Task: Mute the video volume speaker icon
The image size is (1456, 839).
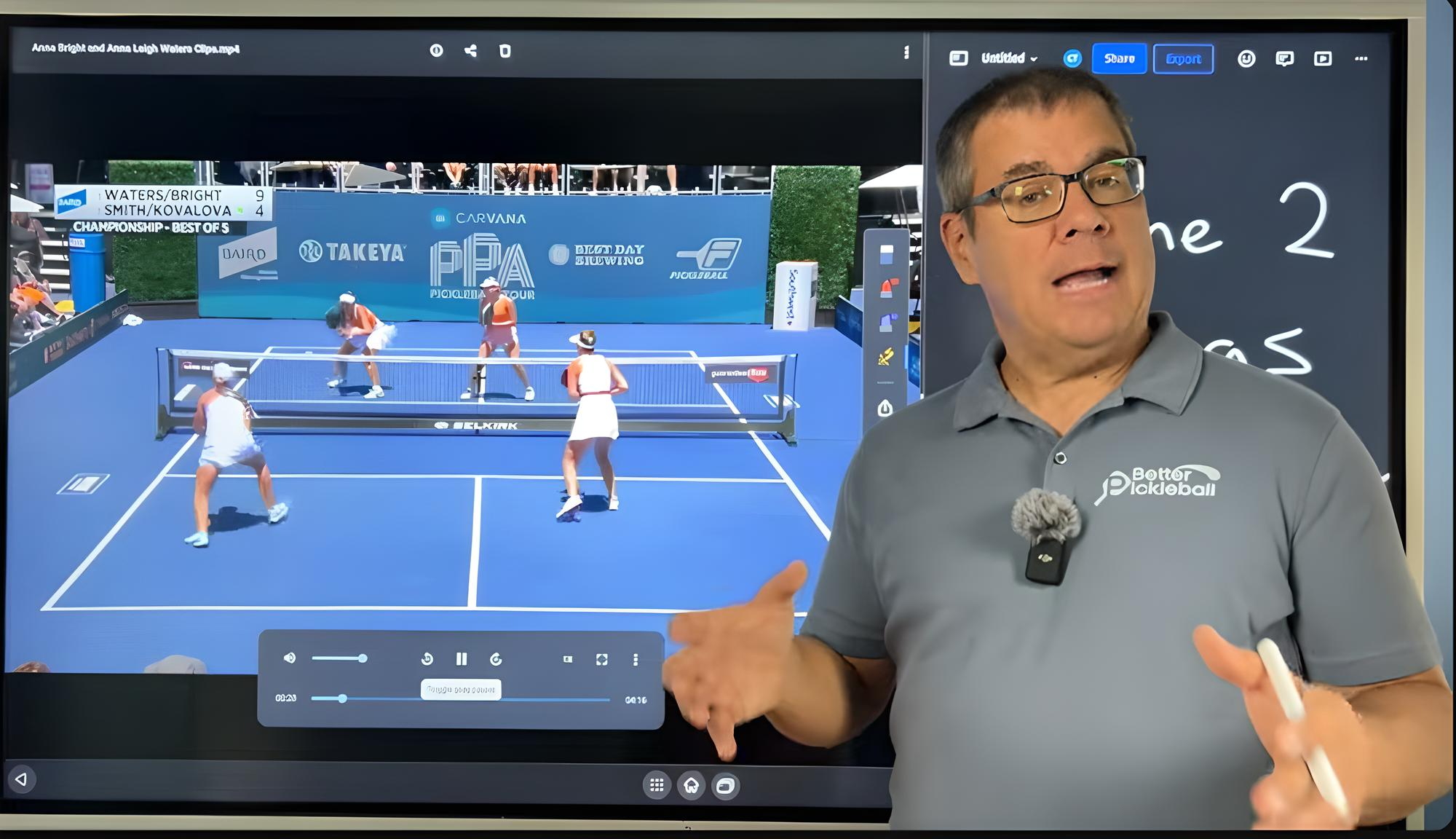Action: point(290,658)
